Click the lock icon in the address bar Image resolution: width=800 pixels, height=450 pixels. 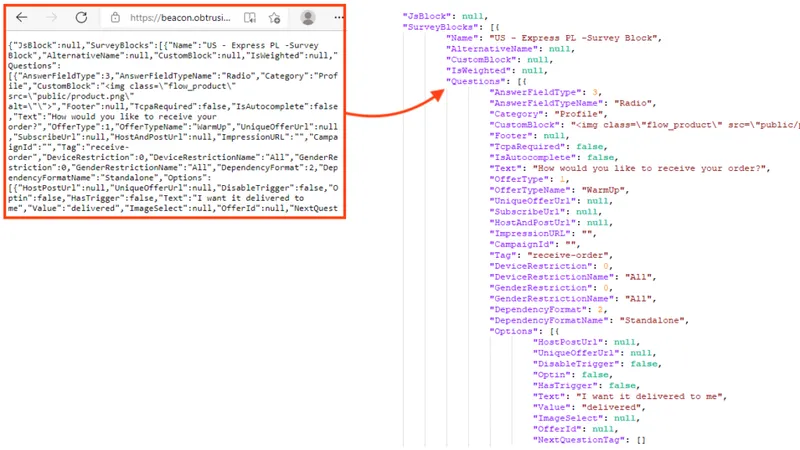pyautogui.click(x=115, y=17)
